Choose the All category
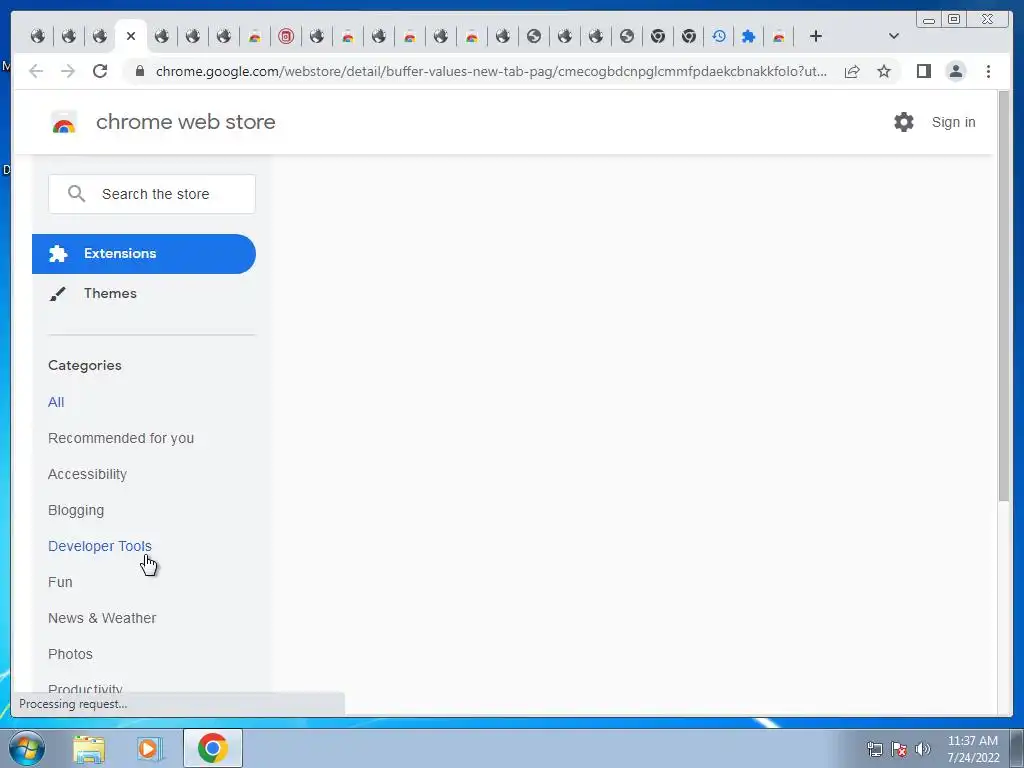 click(56, 402)
